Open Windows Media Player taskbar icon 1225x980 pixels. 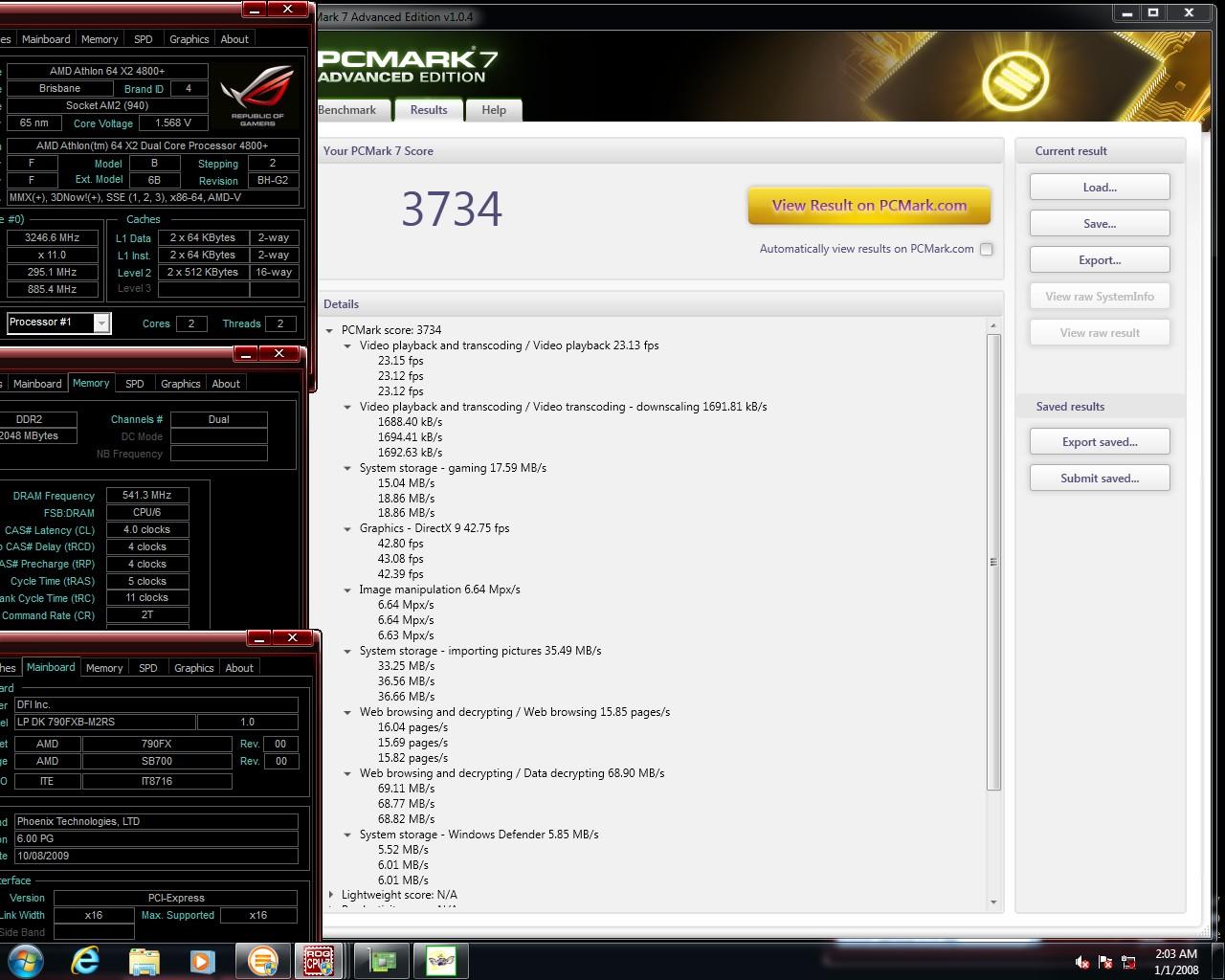(x=202, y=960)
